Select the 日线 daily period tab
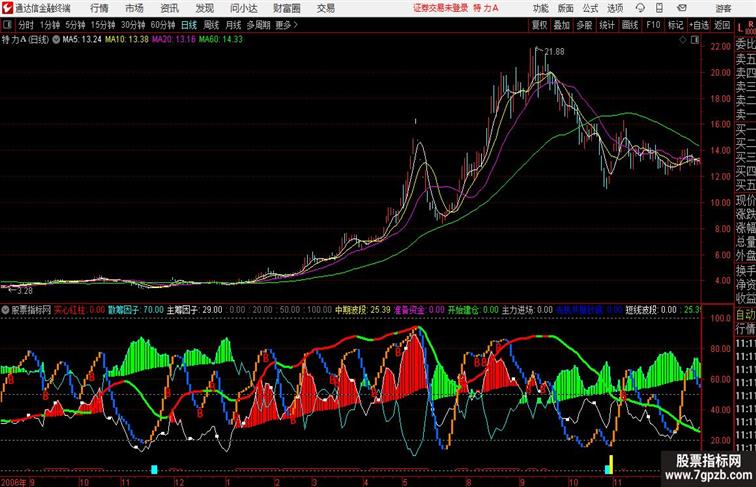Viewport: 756px width, 487px height. (189, 25)
